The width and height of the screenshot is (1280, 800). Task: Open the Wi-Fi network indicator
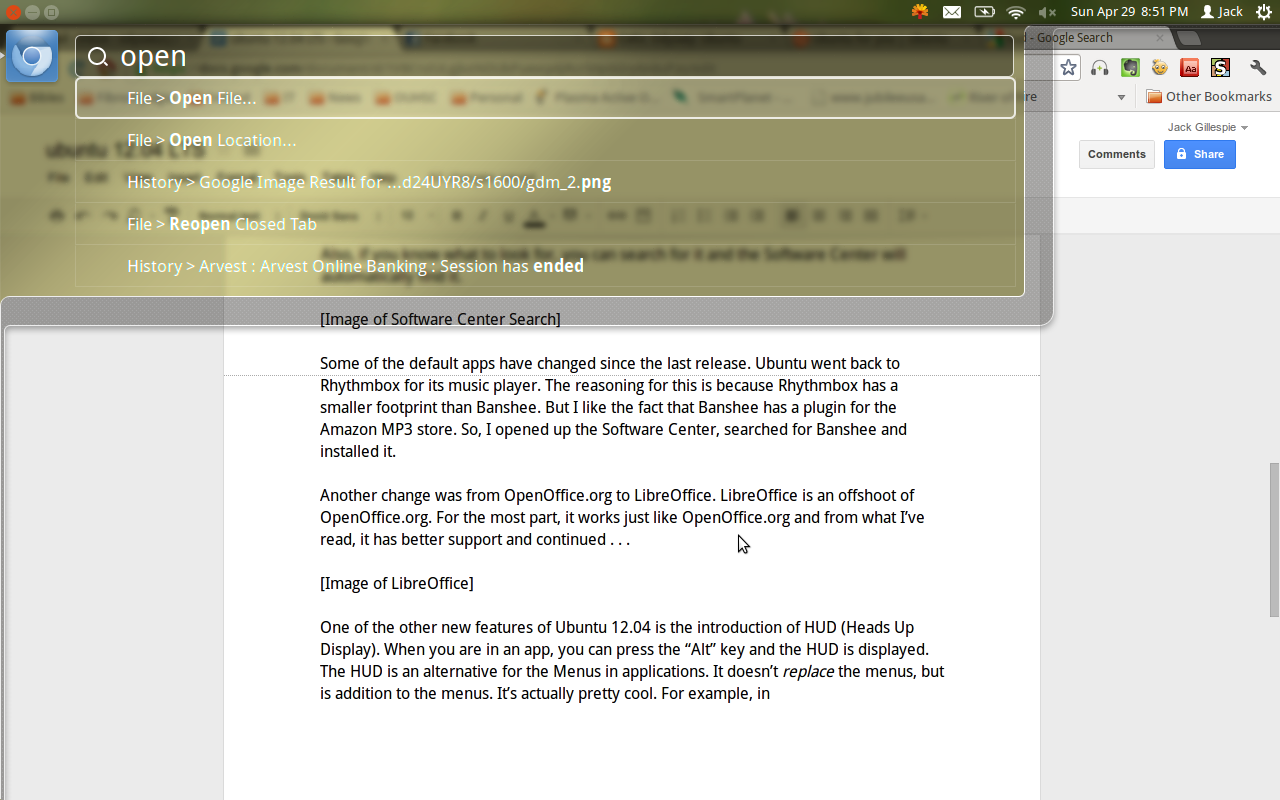(1016, 12)
